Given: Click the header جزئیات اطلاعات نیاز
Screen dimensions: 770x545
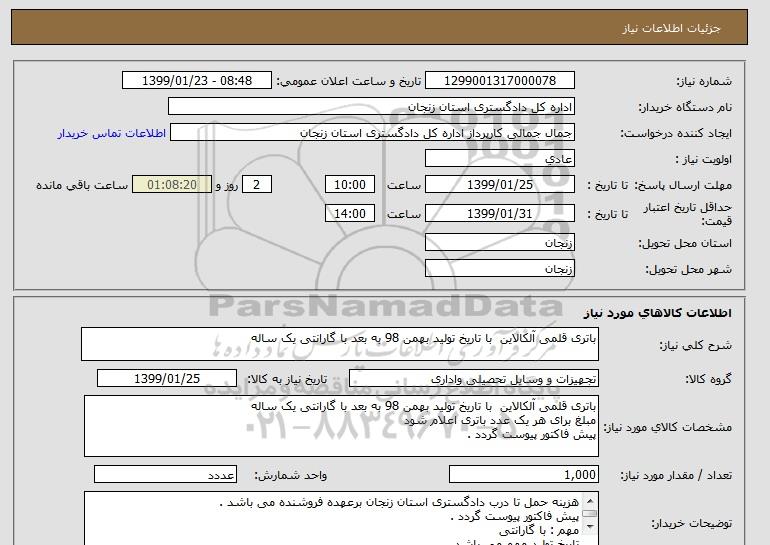Looking at the screenshot, I should pos(671,28).
